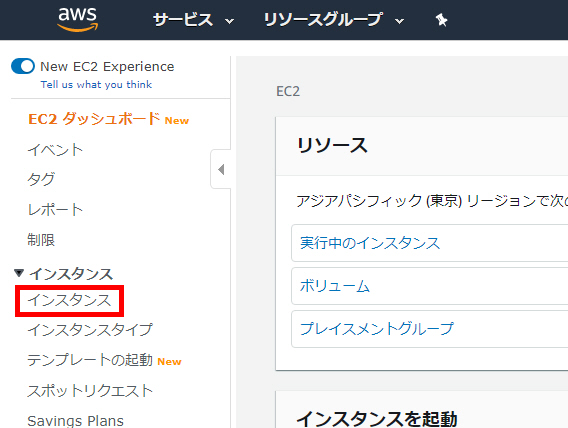
Task: Collapse sidebar using the left arrow handle
Action: 221,169
